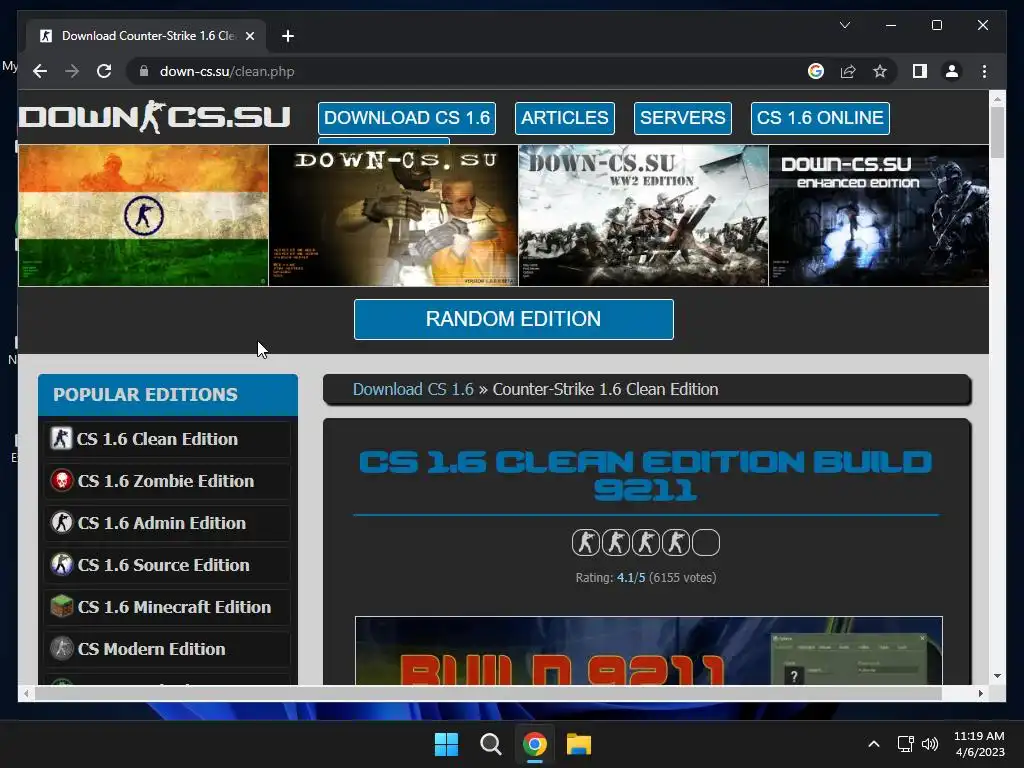Click the RANDOM EDITION button
Image resolution: width=1024 pixels, height=768 pixels.
tap(513, 319)
